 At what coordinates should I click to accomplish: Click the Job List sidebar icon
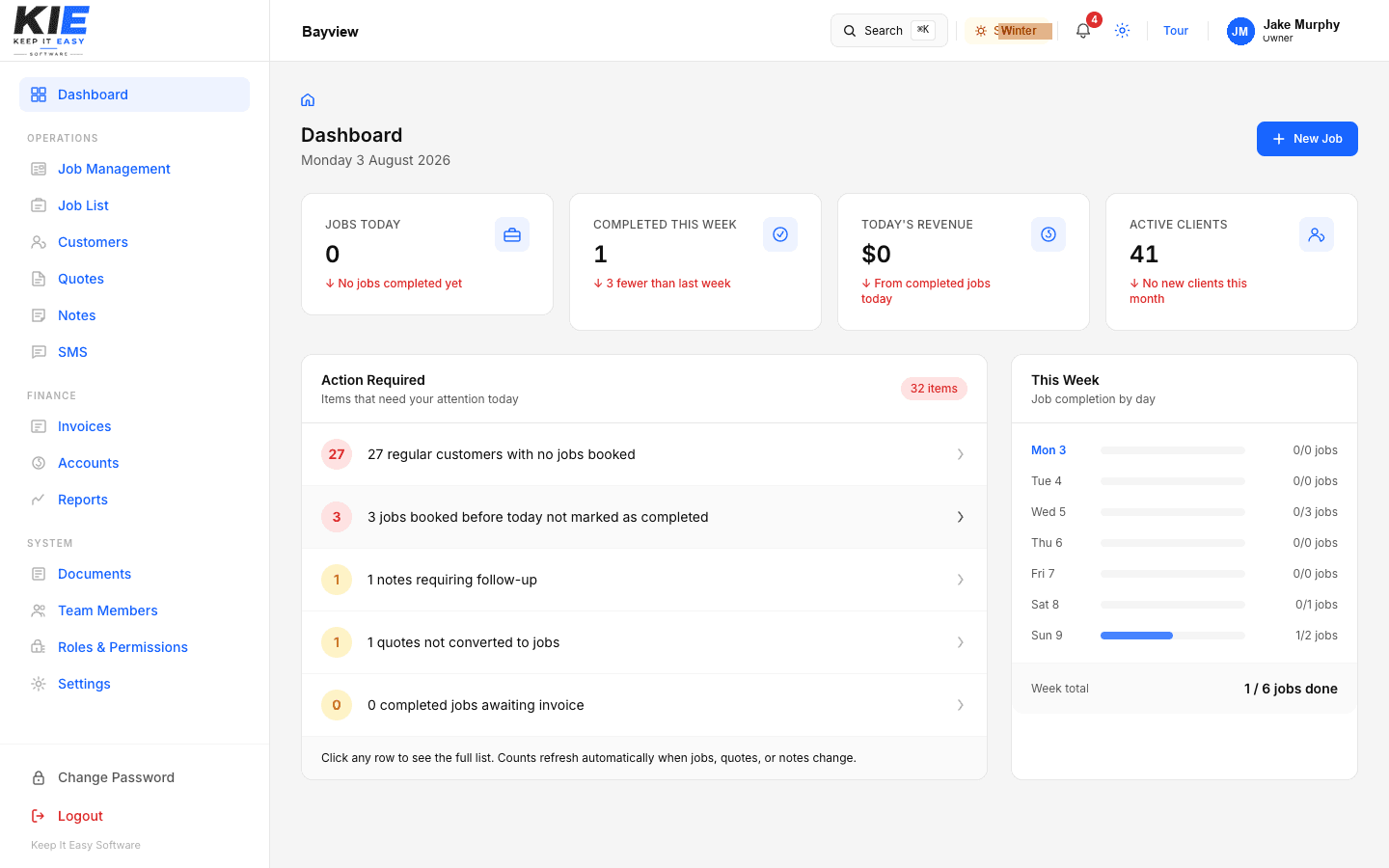tap(39, 205)
